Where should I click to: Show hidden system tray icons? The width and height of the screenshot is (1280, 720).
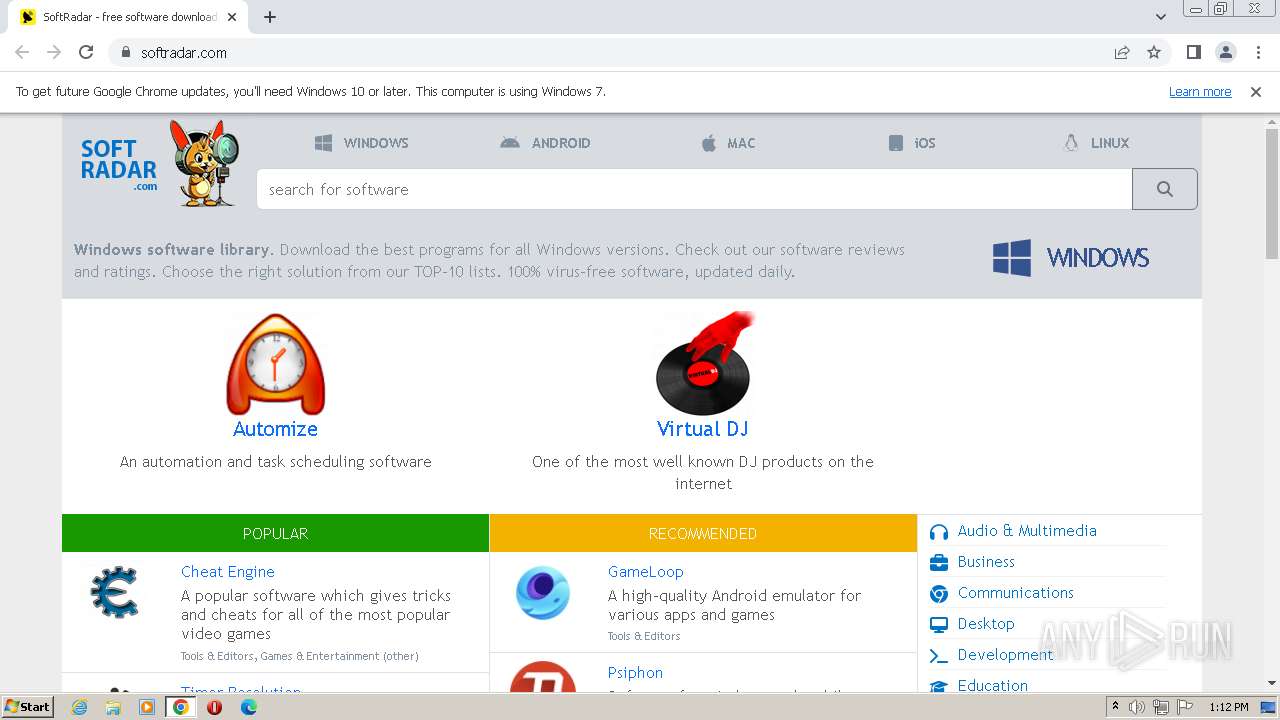tap(1116, 707)
